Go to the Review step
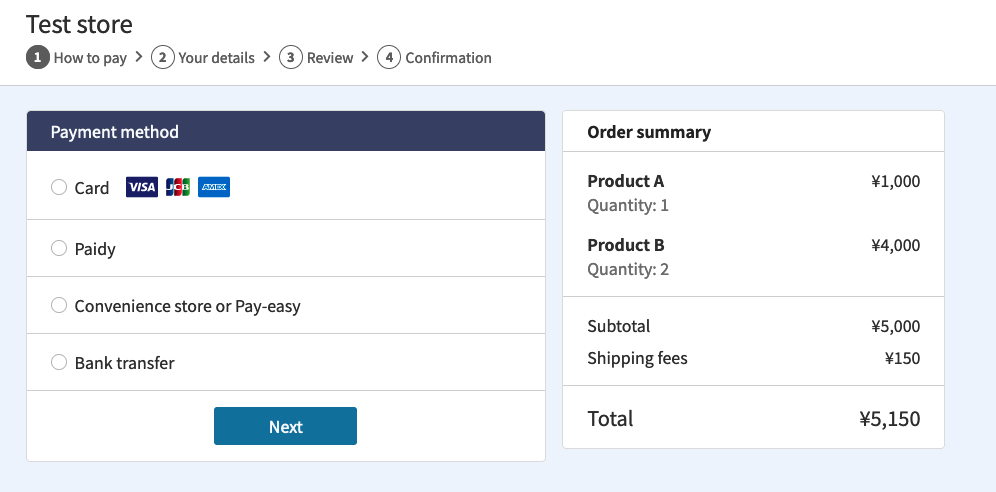Screen dimensions: 996x492 click(330, 58)
